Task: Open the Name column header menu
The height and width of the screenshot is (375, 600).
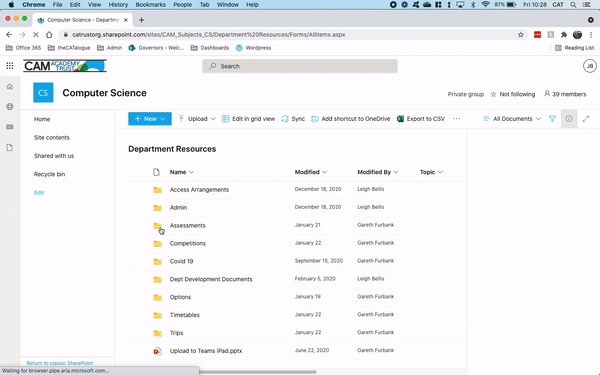Action: click(x=182, y=172)
